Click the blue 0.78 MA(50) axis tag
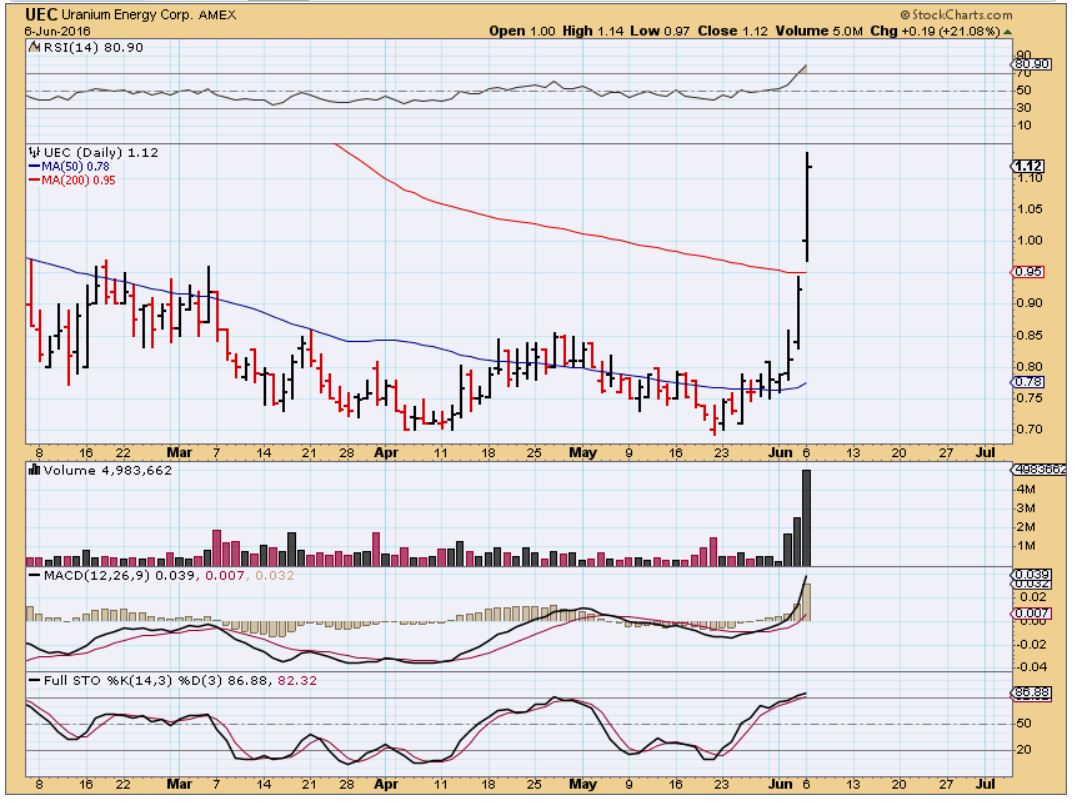The image size is (1075, 803). (x=1028, y=382)
